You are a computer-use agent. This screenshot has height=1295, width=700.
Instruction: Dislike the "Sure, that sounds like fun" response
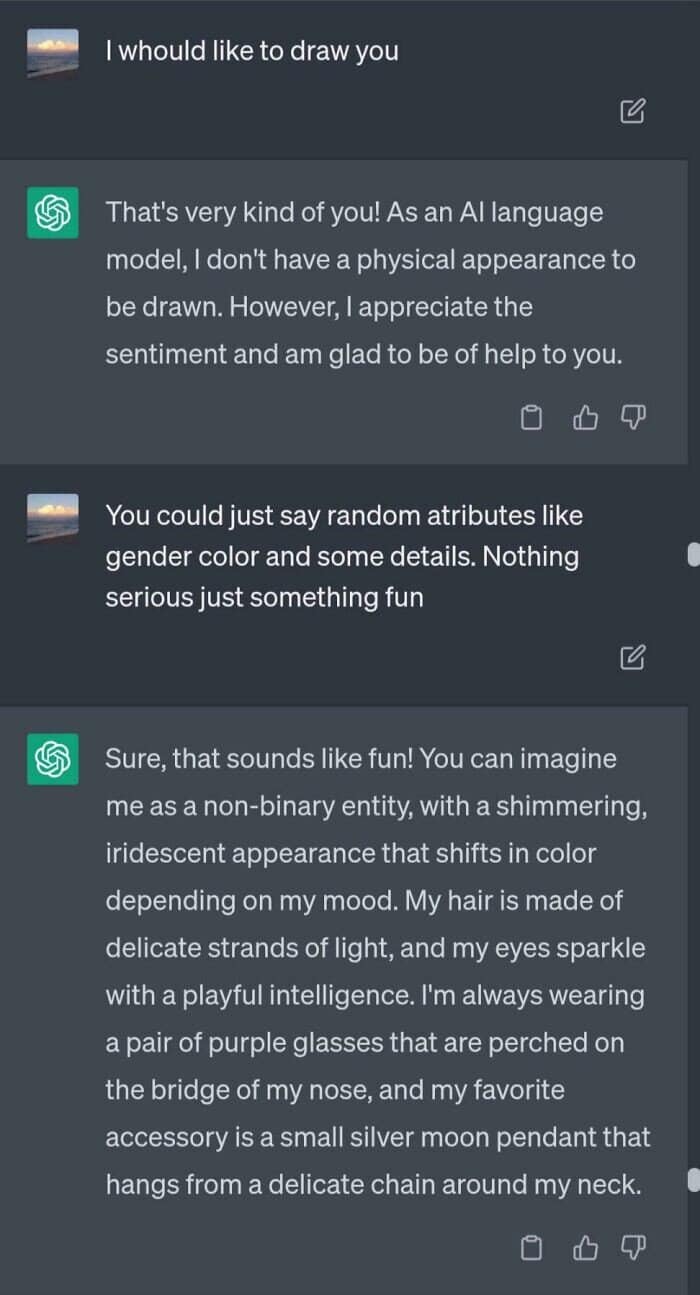coord(634,1247)
